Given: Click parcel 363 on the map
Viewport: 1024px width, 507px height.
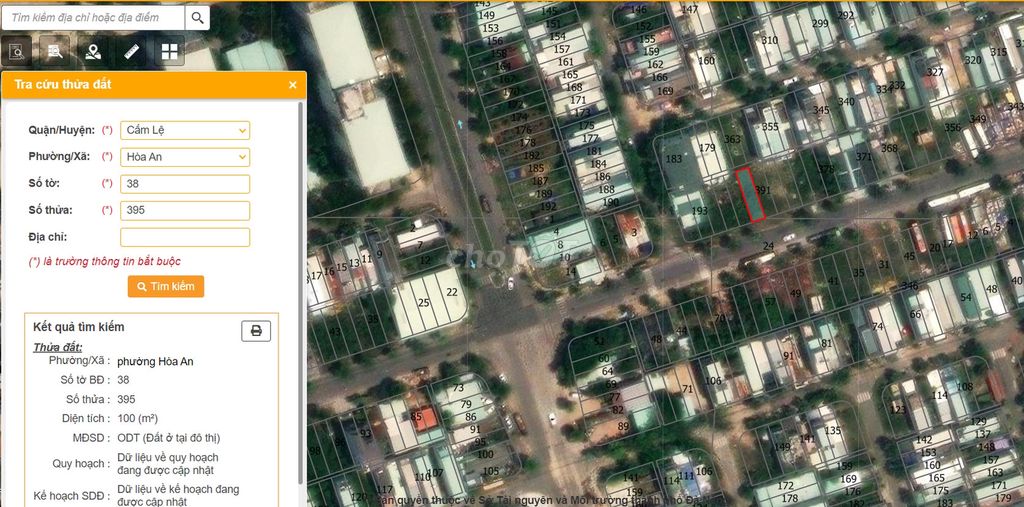Looking at the screenshot, I should point(733,139).
